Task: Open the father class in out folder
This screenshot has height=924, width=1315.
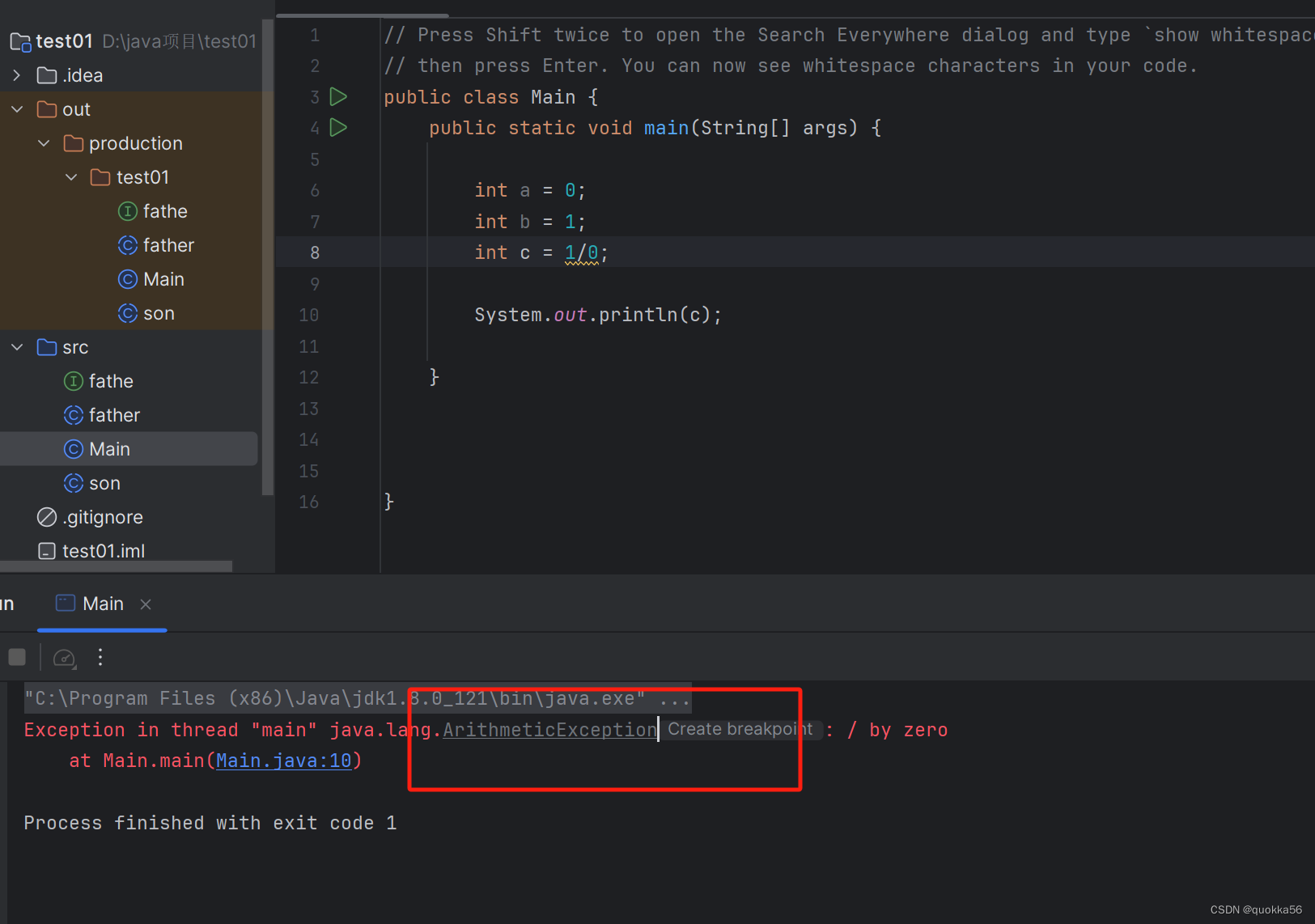Action: [x=168, y=245]
